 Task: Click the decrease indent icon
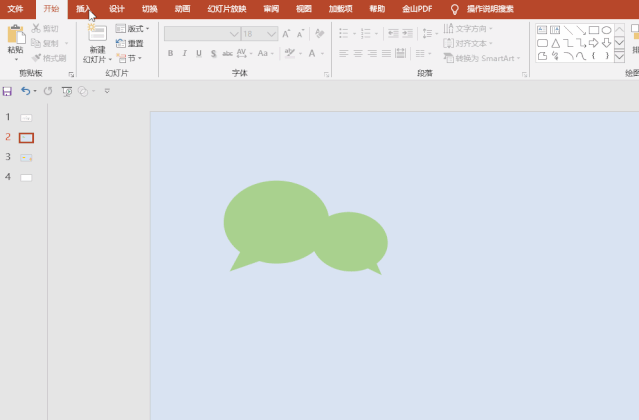[x=393, y=33]
